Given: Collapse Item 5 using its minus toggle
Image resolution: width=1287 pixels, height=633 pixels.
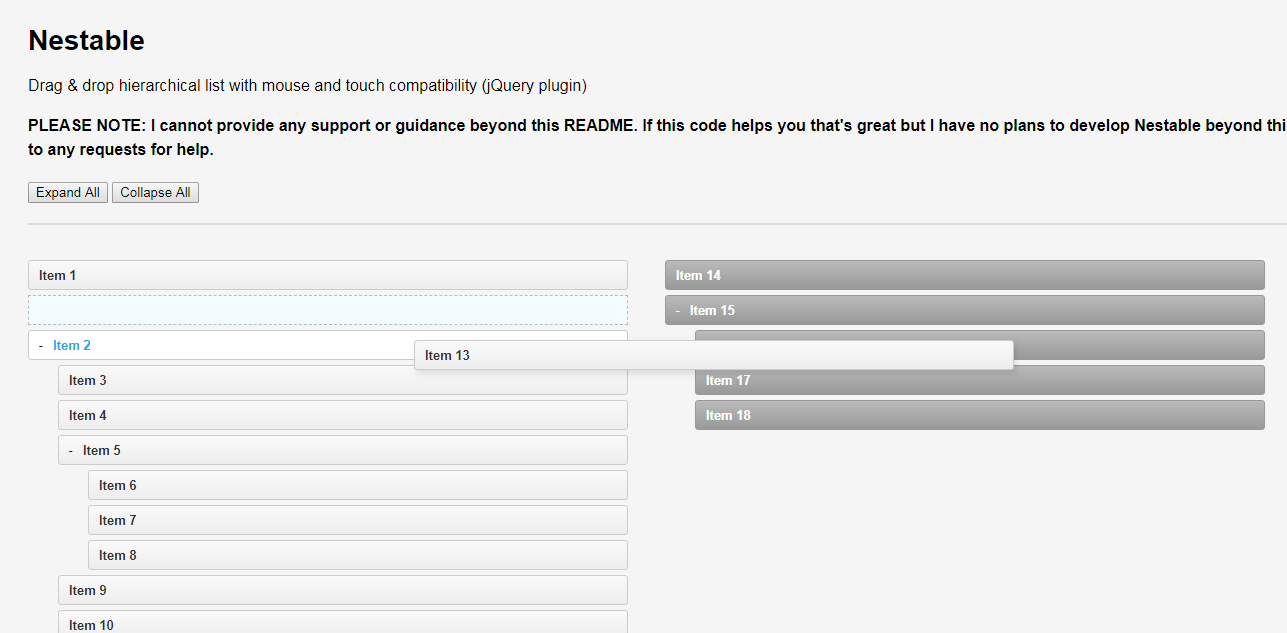Looking at the screenshot, I should tap(70, 450).
